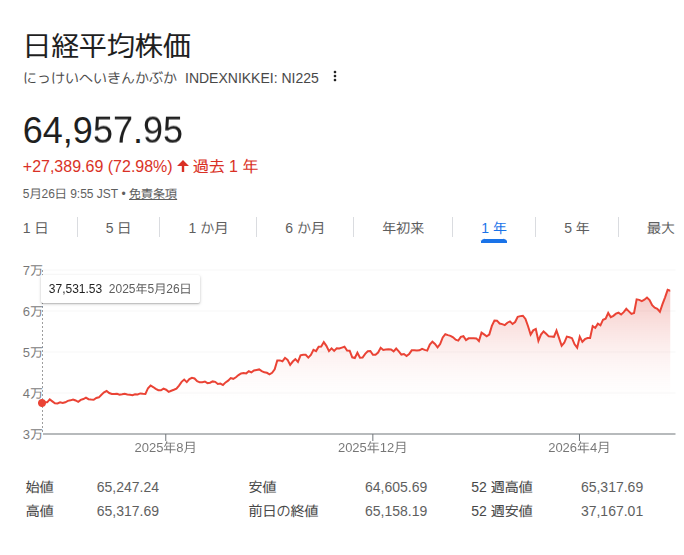This screenshot has height=555, width=684.
Task: Select the 5日 time range tab
Action: (118, 228)
